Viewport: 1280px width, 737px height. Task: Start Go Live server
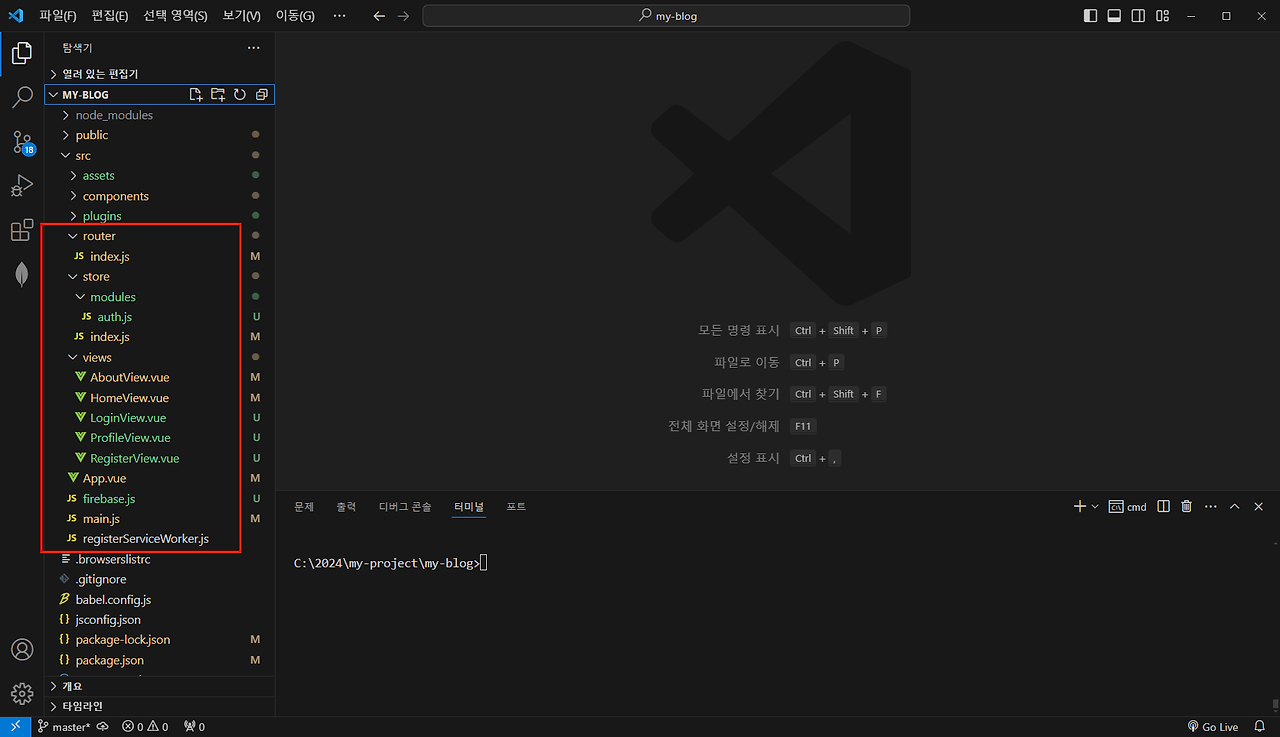1213,727
